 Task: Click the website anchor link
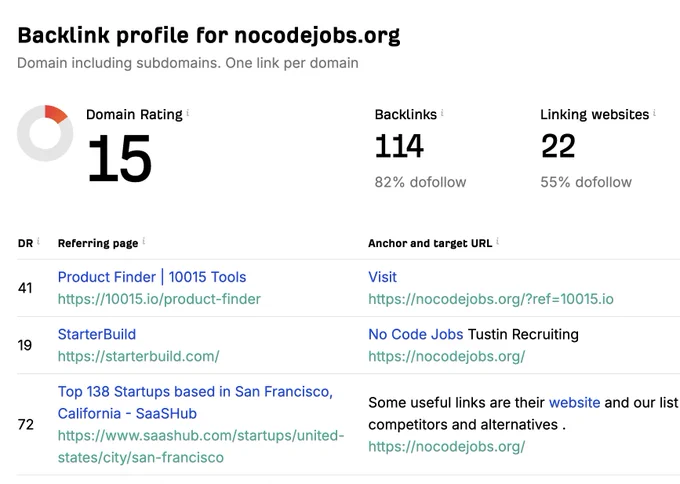(x=575, y=402)
